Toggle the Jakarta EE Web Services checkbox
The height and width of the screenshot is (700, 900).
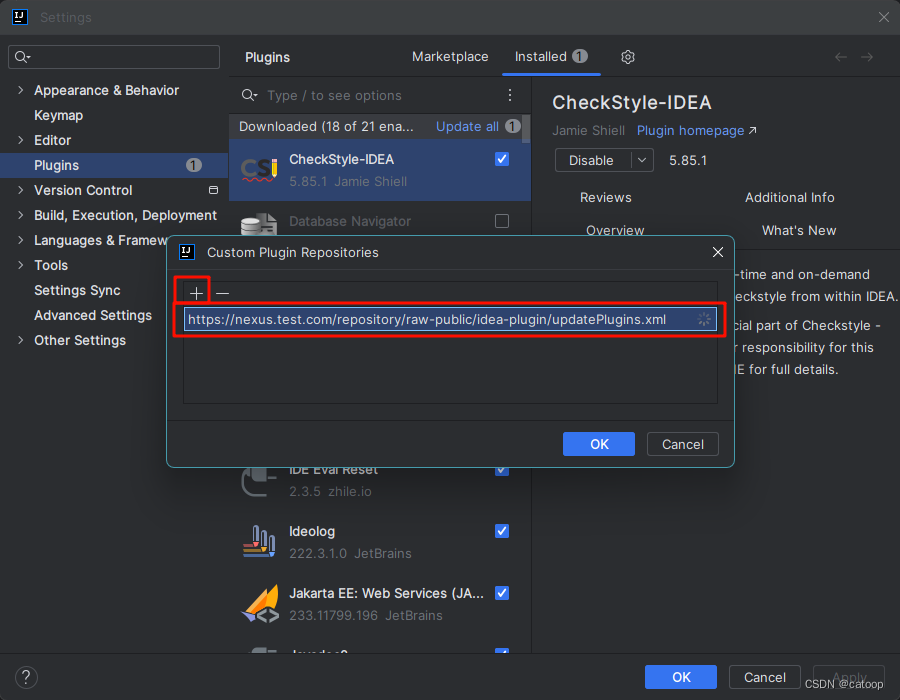[x=502, y=593]
